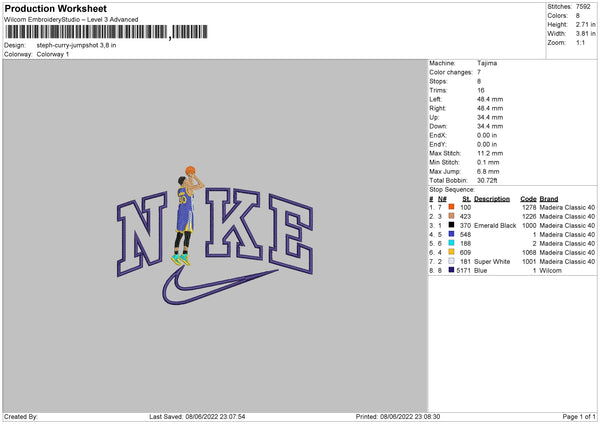Click the Machine value Tajima
600x424 pixels.
click(487, 63)
